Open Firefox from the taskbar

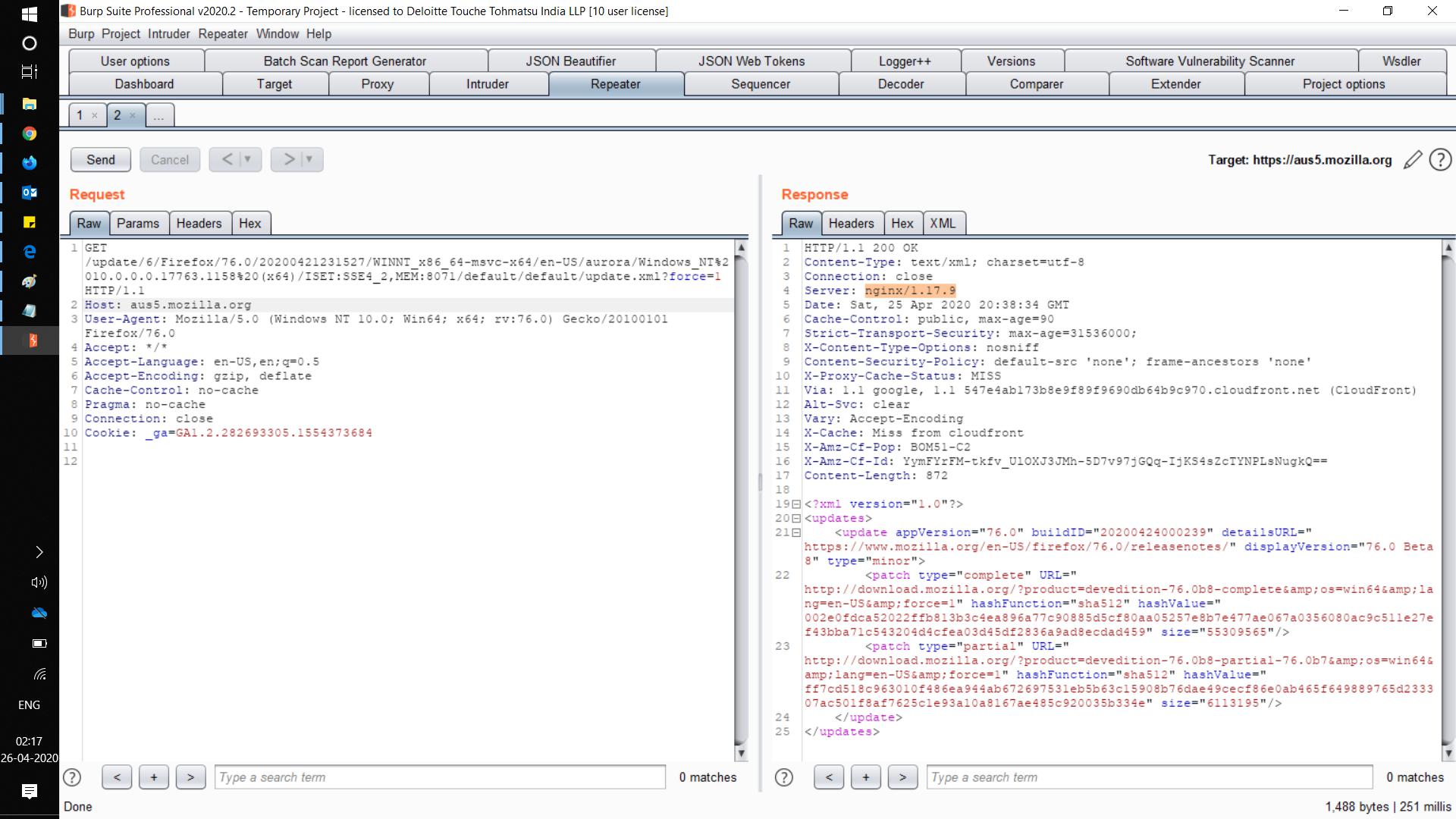[x=29, y=162]
